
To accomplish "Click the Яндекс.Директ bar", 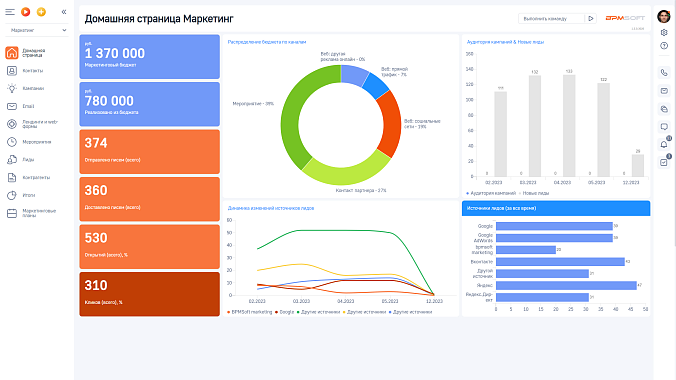I will click(542, 297).
